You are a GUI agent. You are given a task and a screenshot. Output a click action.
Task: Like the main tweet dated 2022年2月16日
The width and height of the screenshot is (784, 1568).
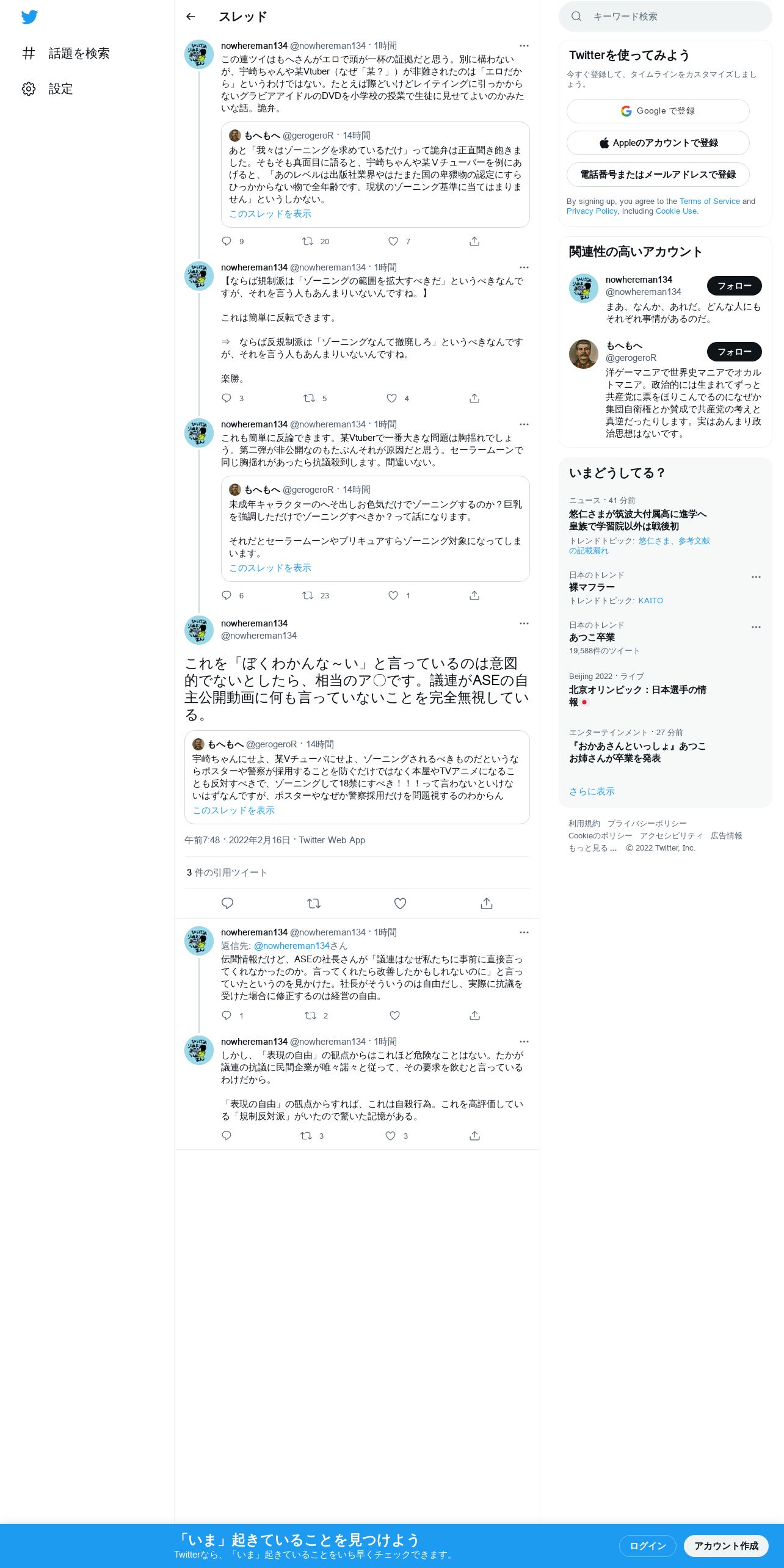coord(400,904)
